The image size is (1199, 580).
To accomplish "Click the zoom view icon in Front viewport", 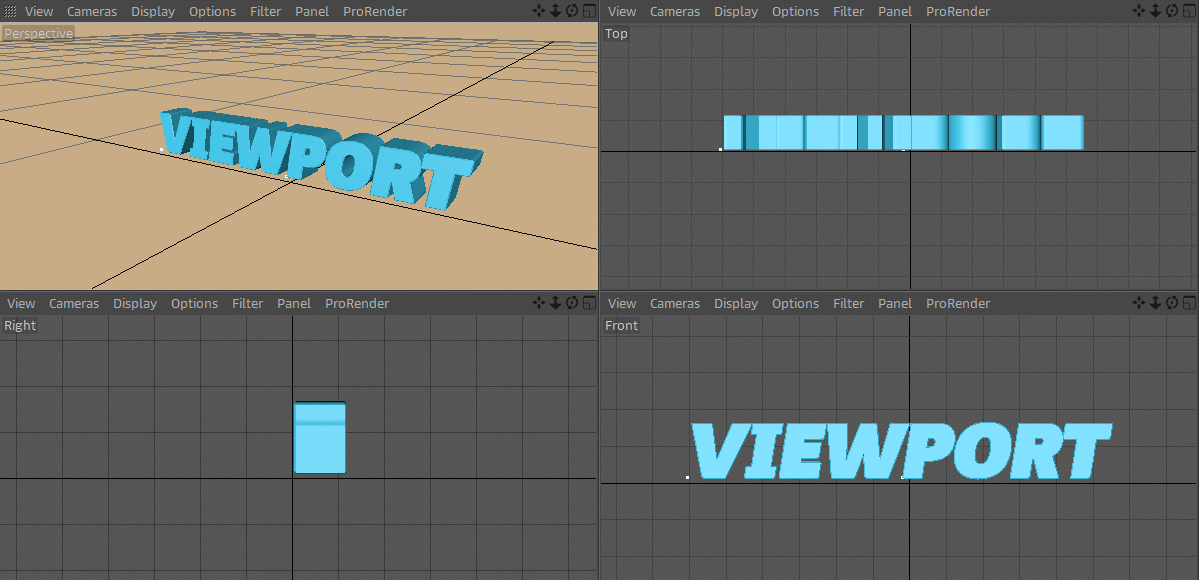I will click(x=1155, y=302).
